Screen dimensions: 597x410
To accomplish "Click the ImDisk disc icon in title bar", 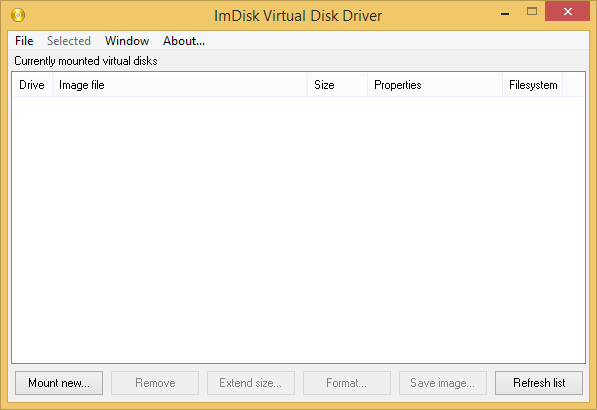I will 18,15.
